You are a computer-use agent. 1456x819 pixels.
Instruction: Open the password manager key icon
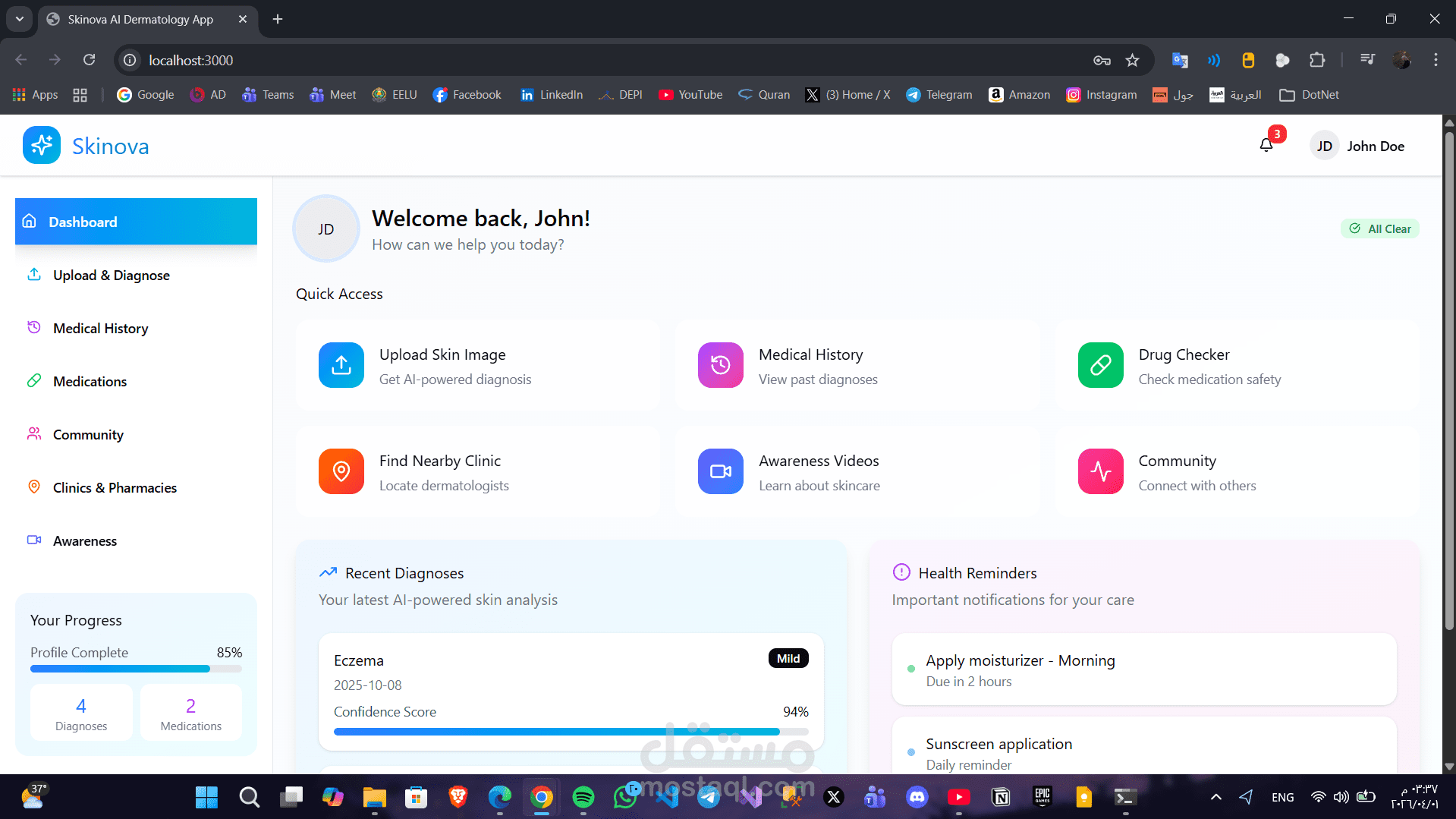pyautogui.click(x=1102, y=60)
